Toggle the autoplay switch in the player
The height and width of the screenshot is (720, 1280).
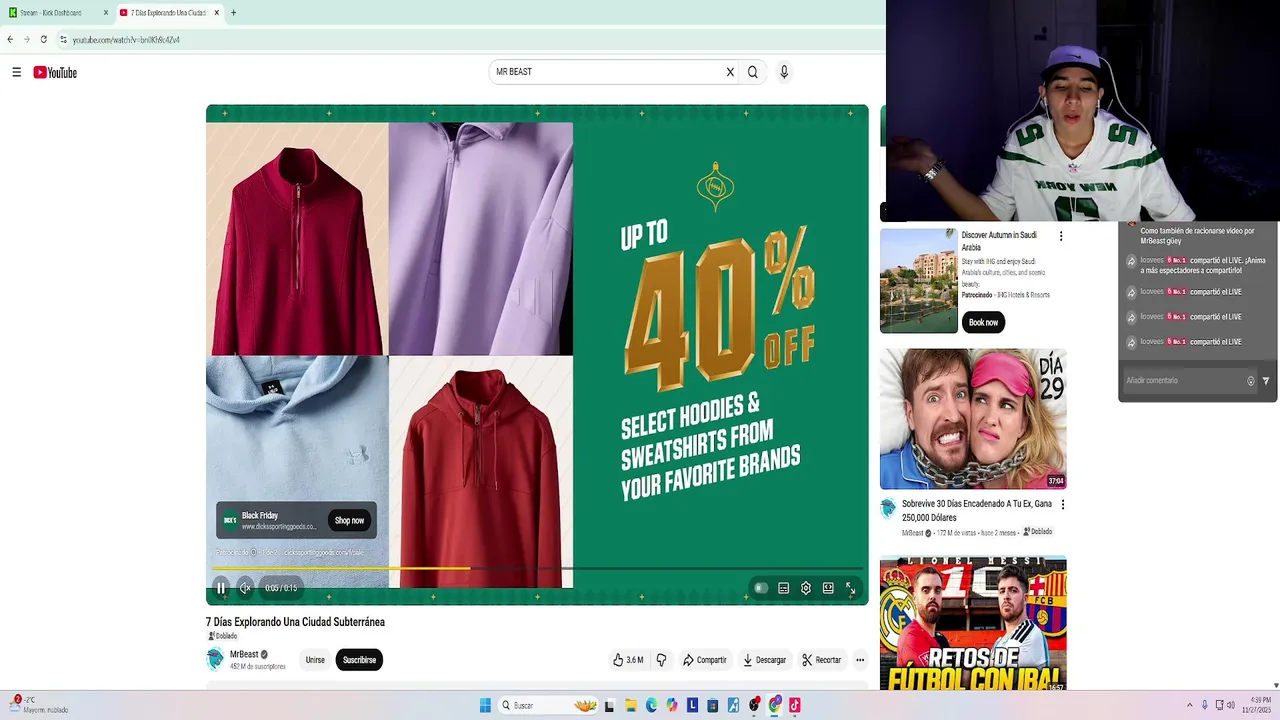(x=761, y=588)
